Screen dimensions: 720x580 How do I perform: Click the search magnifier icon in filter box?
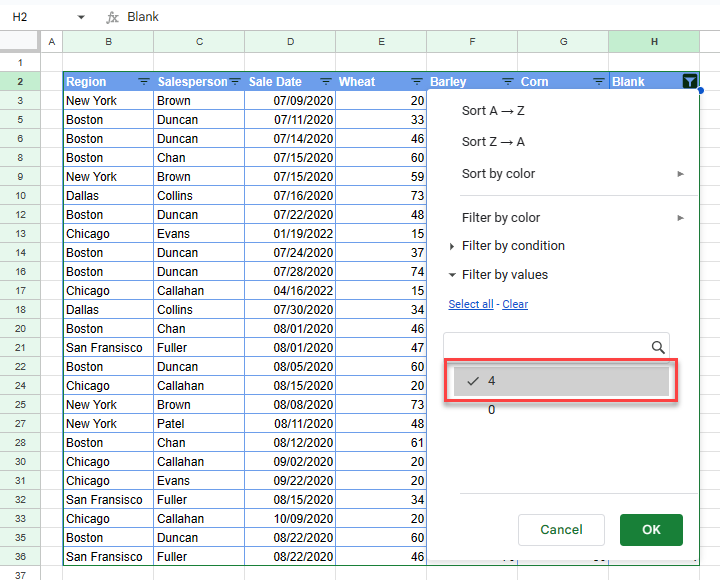point(658,347)
